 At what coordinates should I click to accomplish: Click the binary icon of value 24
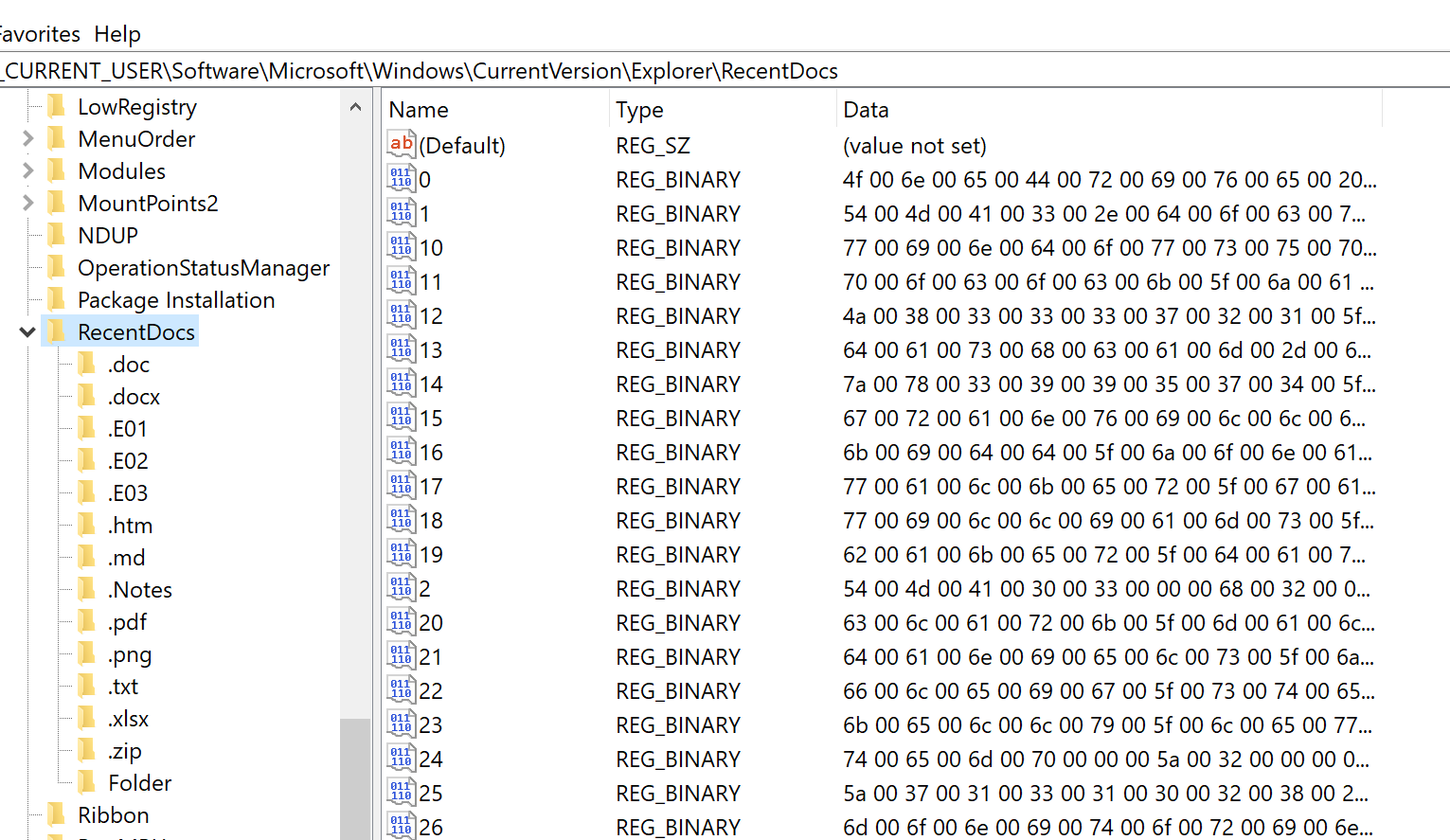coord(402,758)
